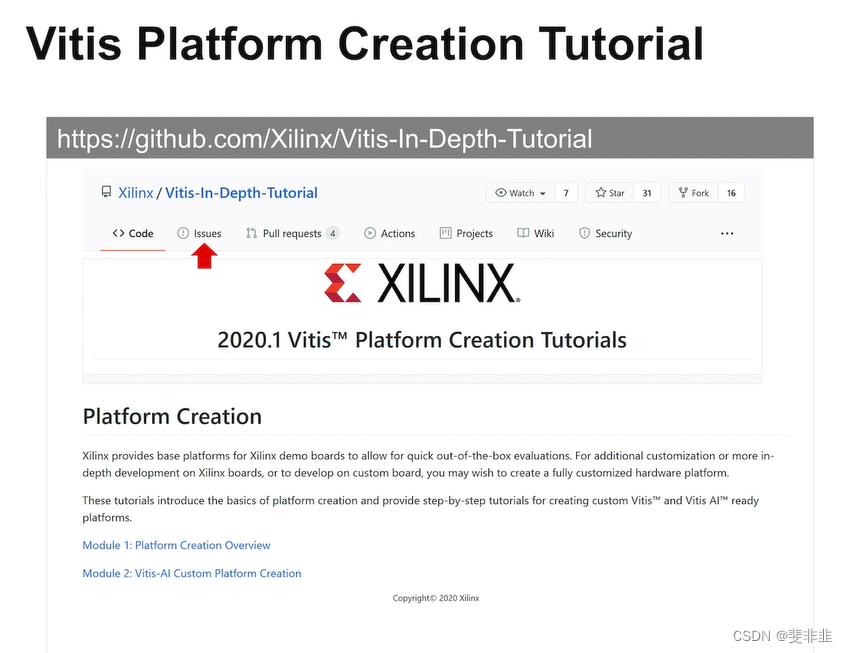The image size is (848, 653).
Task: Click Watch to toggle notifications
Action: [515, 192]
